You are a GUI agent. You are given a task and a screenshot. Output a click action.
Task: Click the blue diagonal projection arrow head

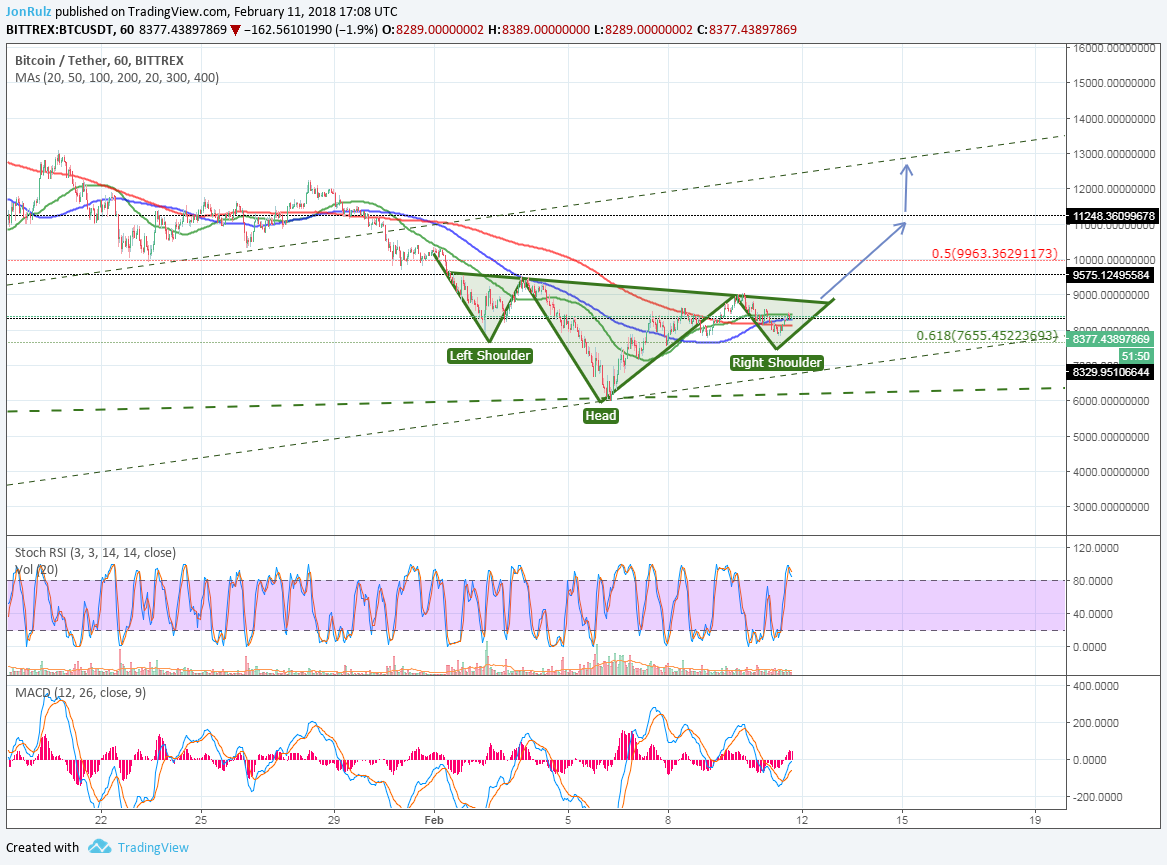(900, 227)
